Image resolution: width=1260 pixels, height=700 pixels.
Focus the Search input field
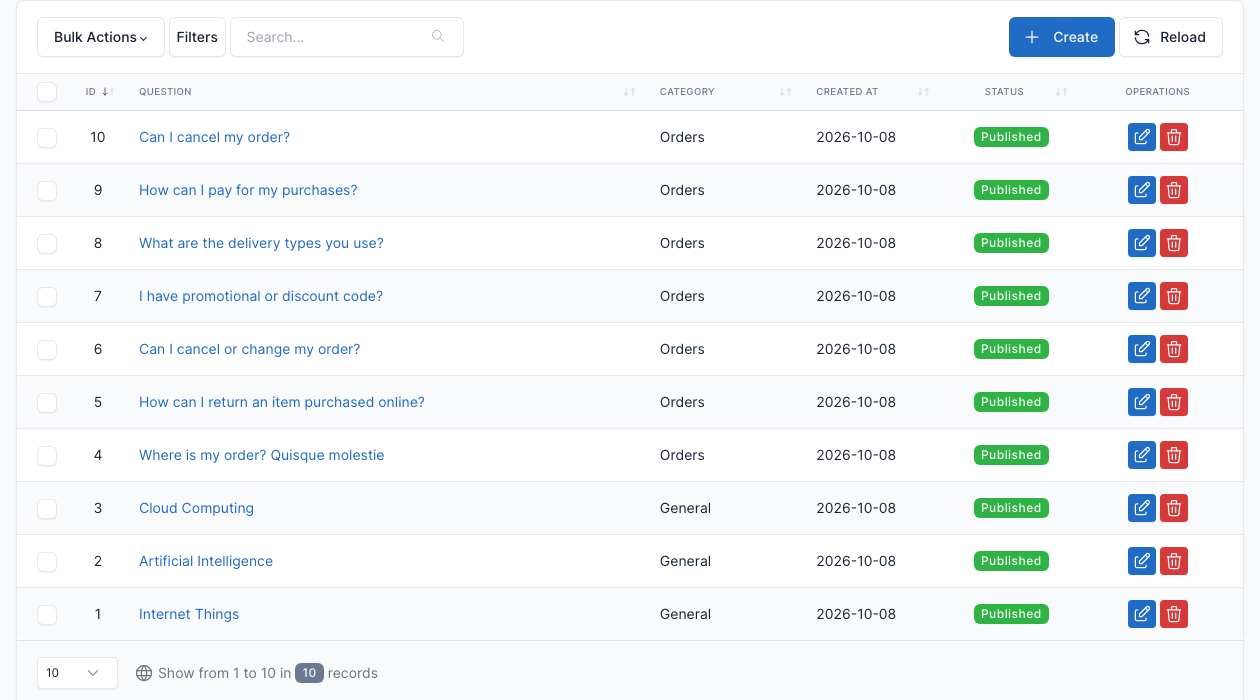[347, 37]
